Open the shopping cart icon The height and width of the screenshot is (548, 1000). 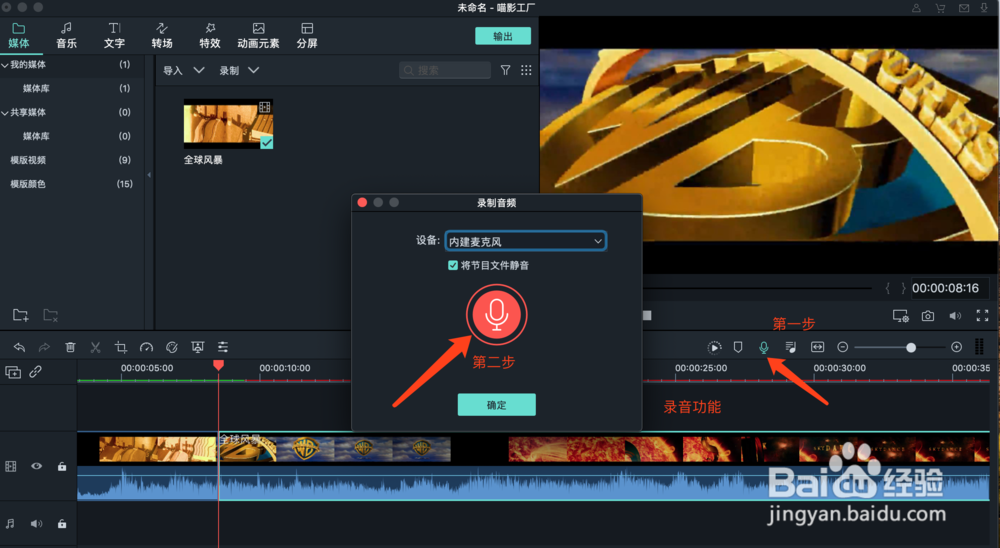click(940, 8)
